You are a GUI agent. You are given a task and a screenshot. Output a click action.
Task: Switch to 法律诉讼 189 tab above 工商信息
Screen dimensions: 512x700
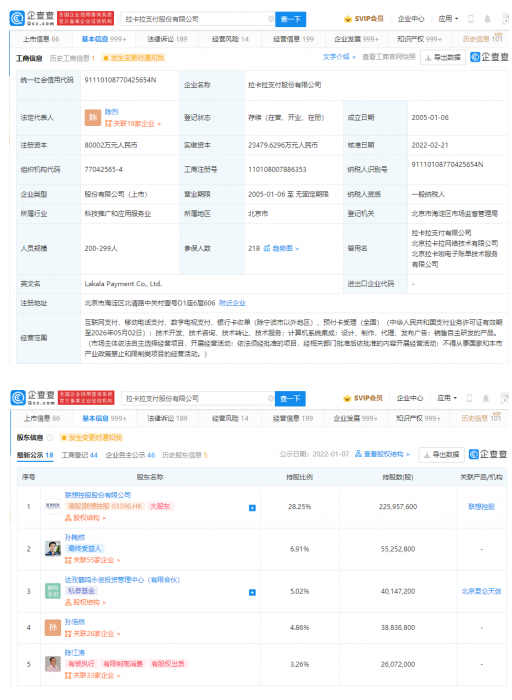(167, 39)
